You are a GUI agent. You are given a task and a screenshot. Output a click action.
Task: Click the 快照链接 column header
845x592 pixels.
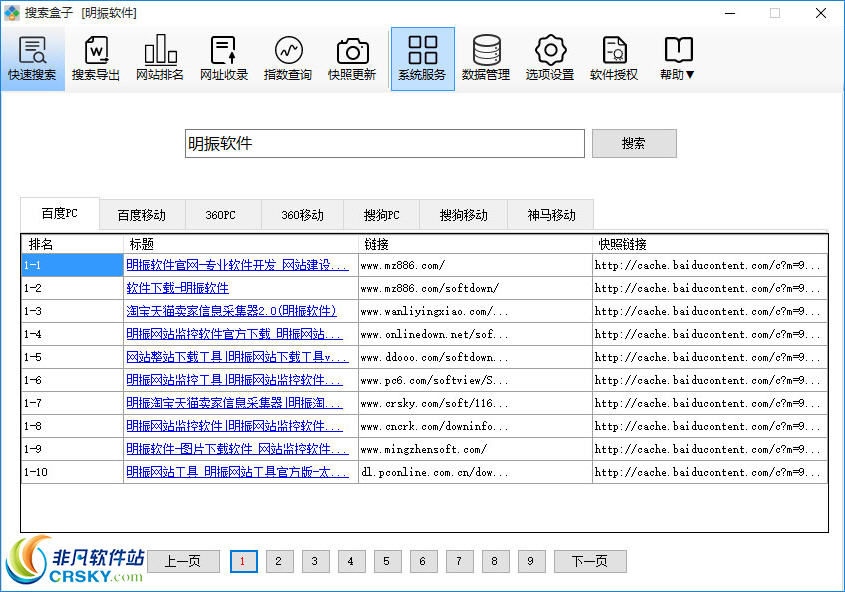point(710,244)
